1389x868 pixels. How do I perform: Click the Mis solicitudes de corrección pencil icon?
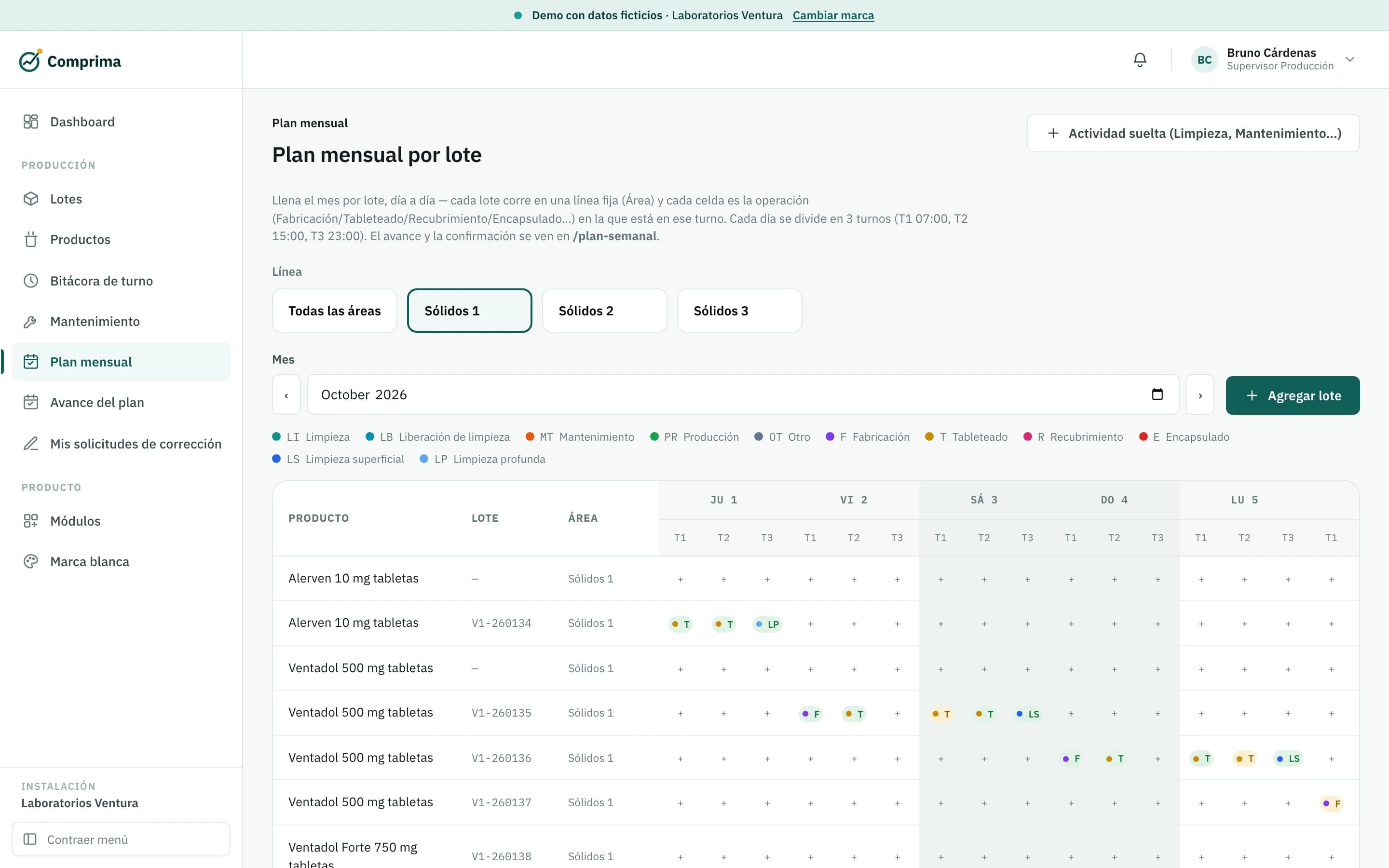[30, 444]
